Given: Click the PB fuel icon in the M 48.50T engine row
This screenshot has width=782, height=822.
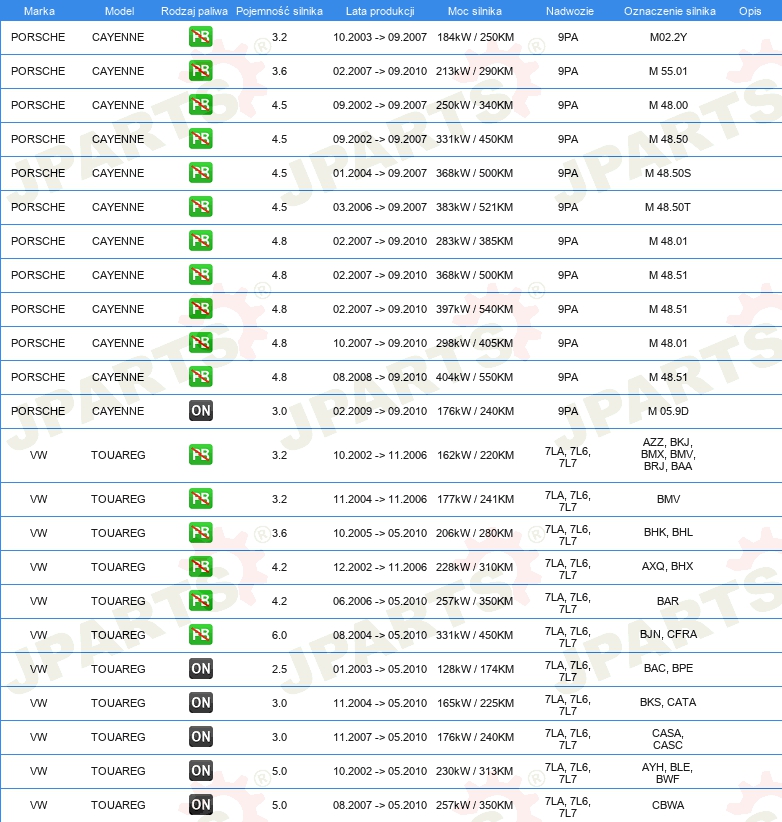Looking at the screenshot, I should (x=201, y=207).
